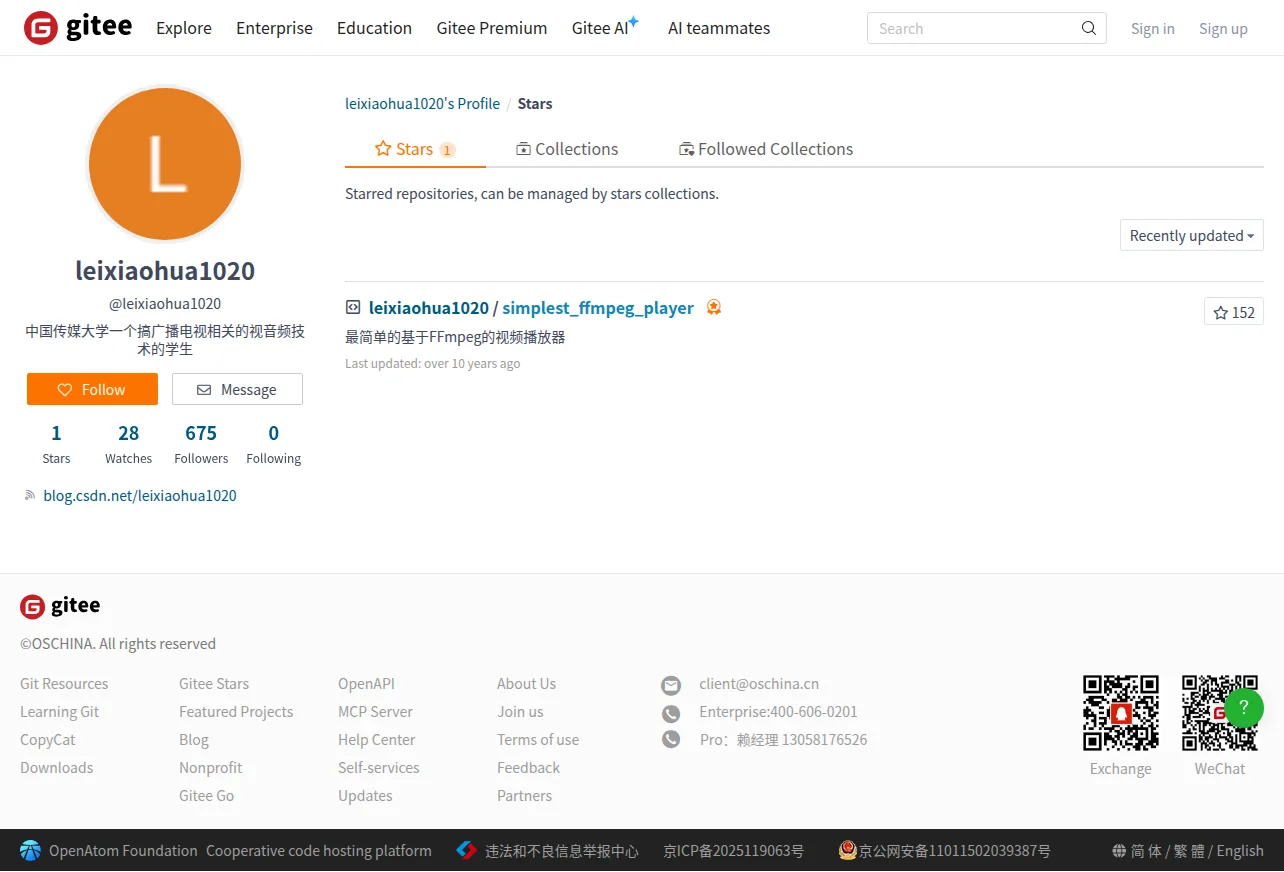This screenshot has height=872, width=1284.
Task: Open Help Center footer link
Action: pos(377,740)
